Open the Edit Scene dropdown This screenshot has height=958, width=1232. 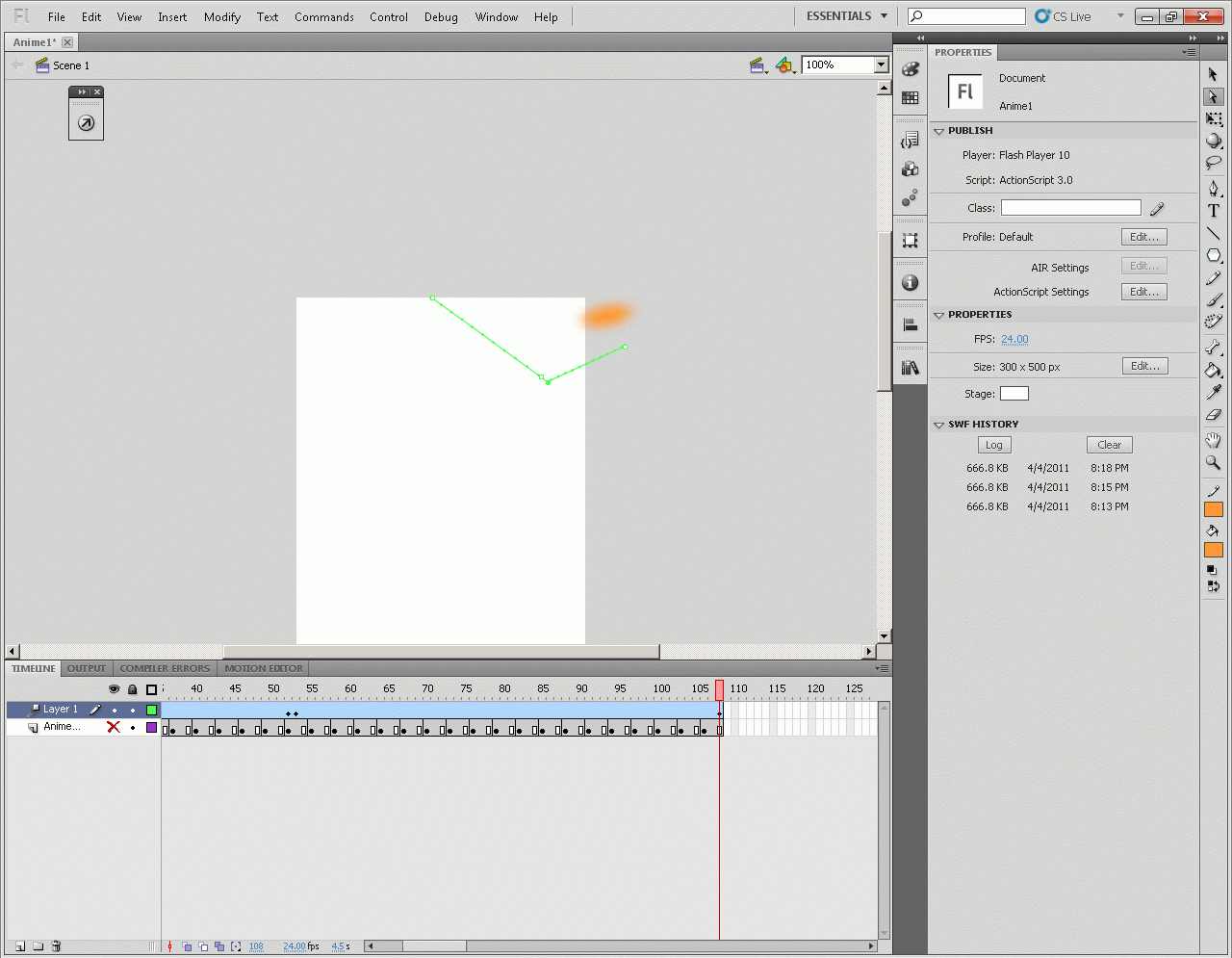tap(758, 65)
